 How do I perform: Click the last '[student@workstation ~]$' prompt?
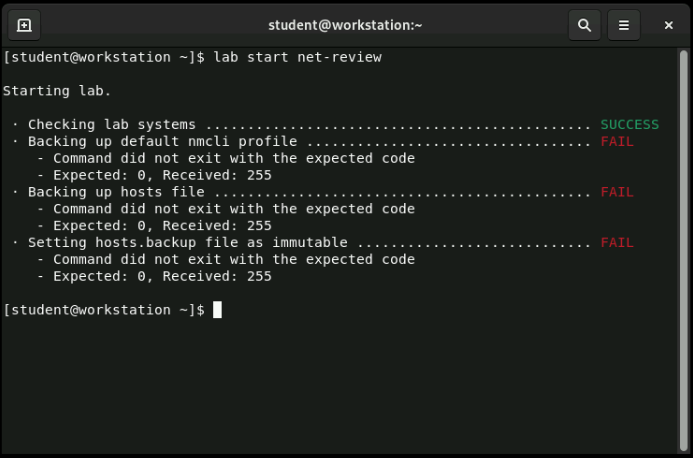103,310
